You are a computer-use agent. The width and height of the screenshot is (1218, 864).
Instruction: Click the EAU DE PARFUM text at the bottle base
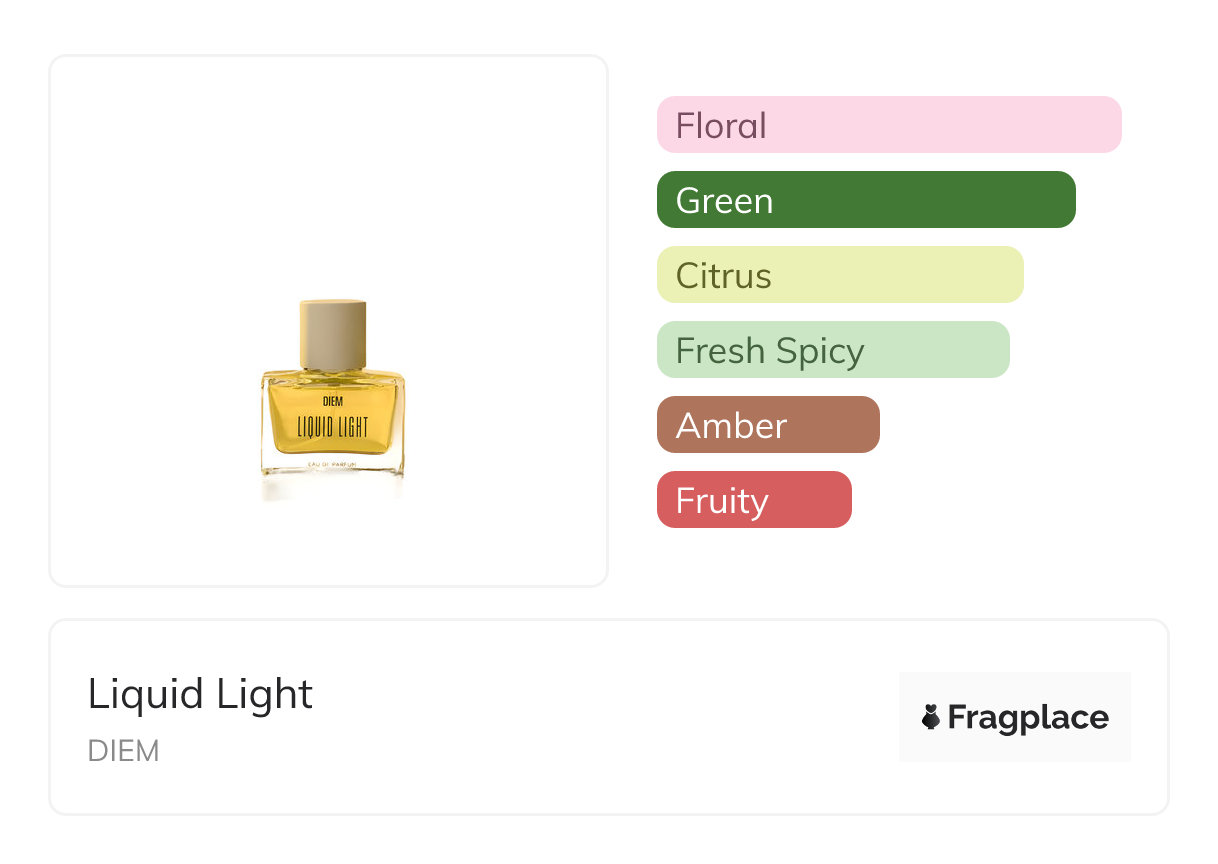[x=333, y=465]
